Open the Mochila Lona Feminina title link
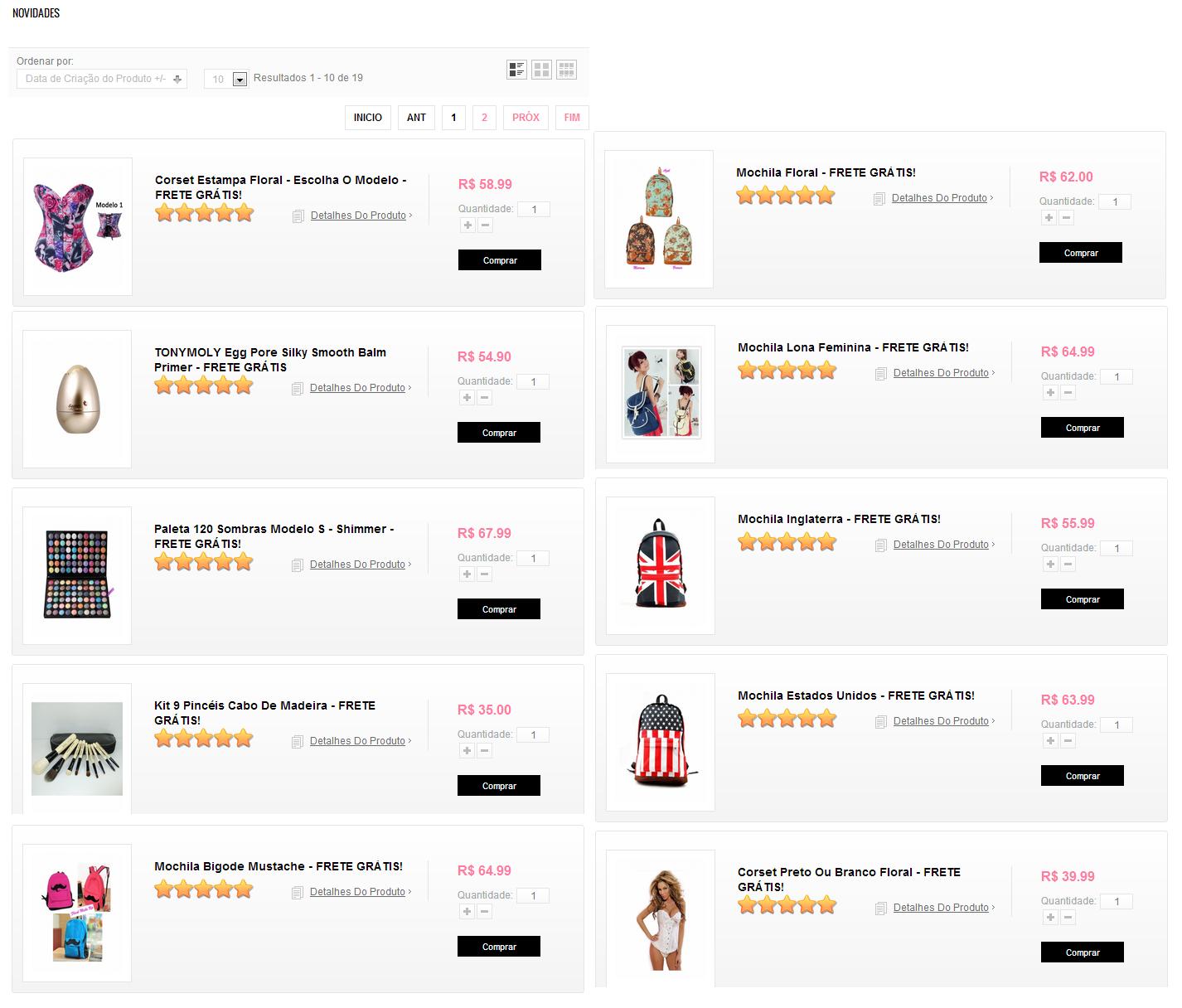Viewport: 1182px width, 1008px height. tap(853, 347)
